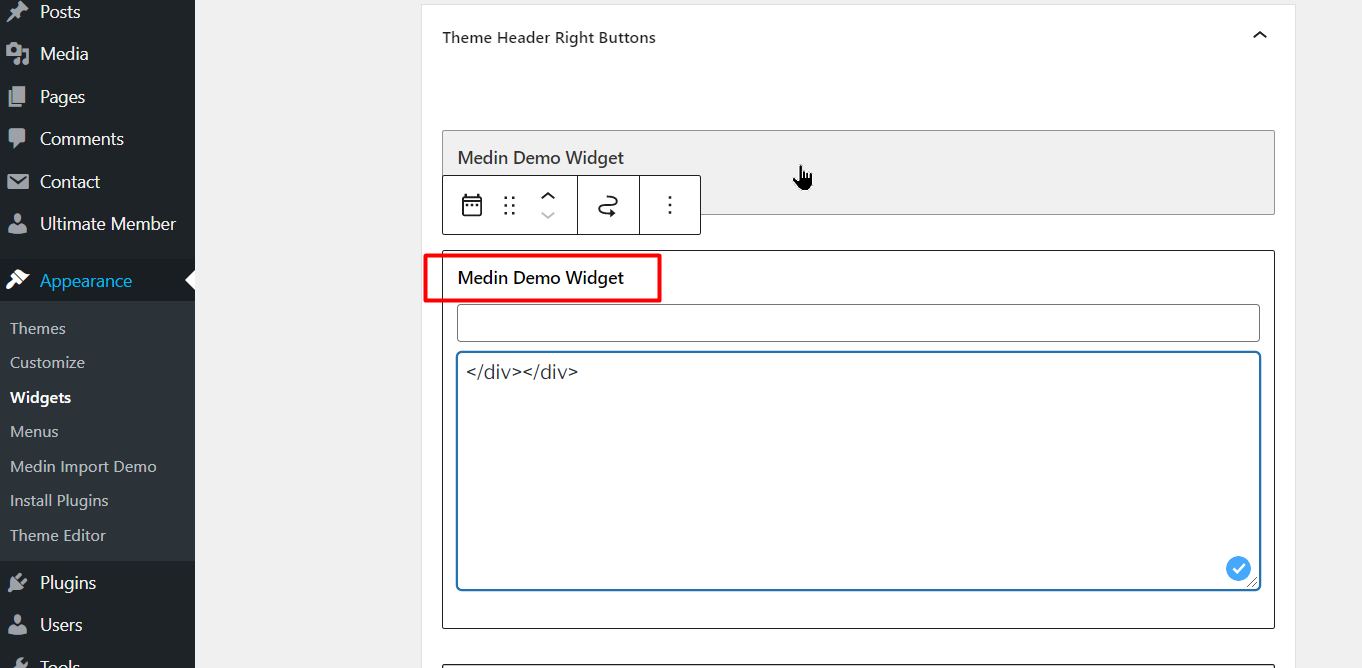Click the blue checkmark icon in textarea

tap(1238, 568)
